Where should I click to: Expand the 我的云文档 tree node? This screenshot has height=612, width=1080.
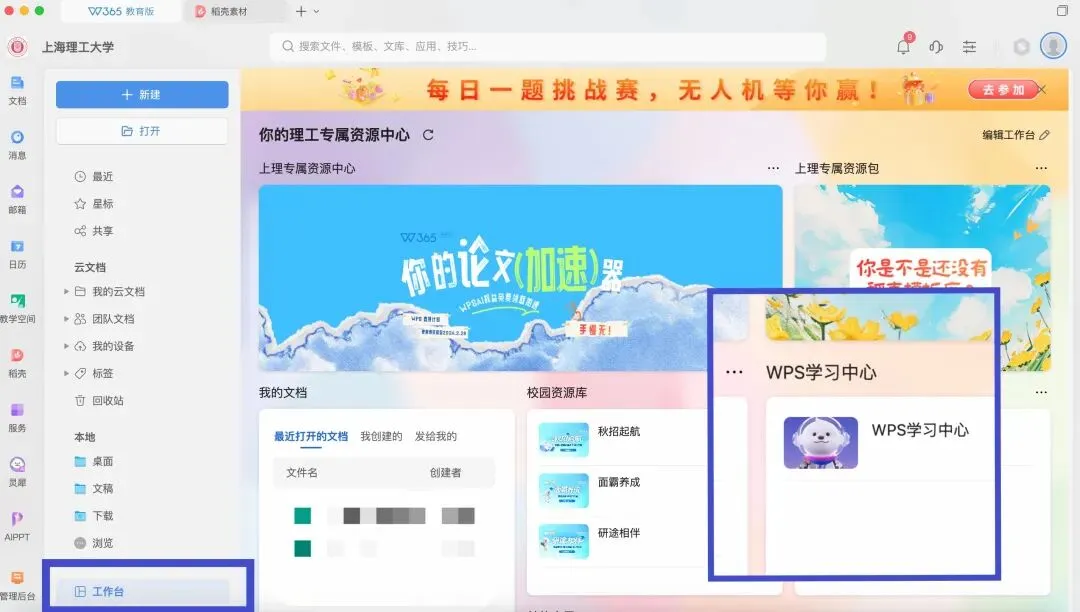click(x=66, y=292)
